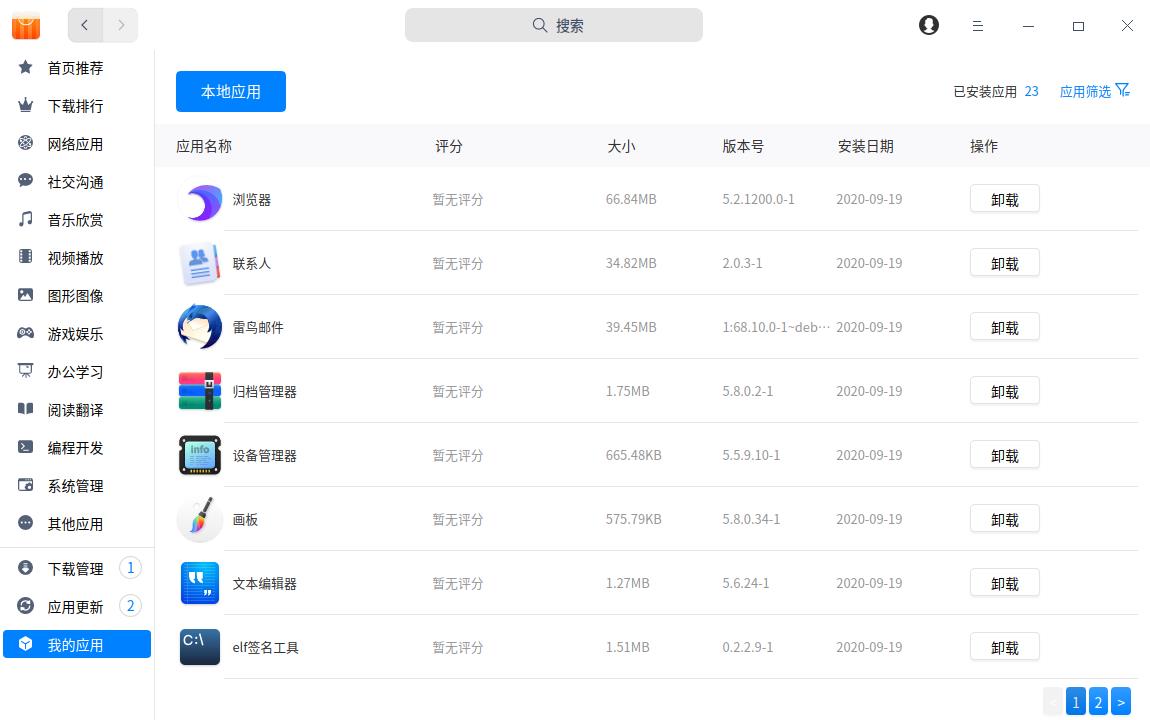1150x720 pixels.
Task: Open the hamburger main menu
Action: pyautogui.click(x=978, y=26)
